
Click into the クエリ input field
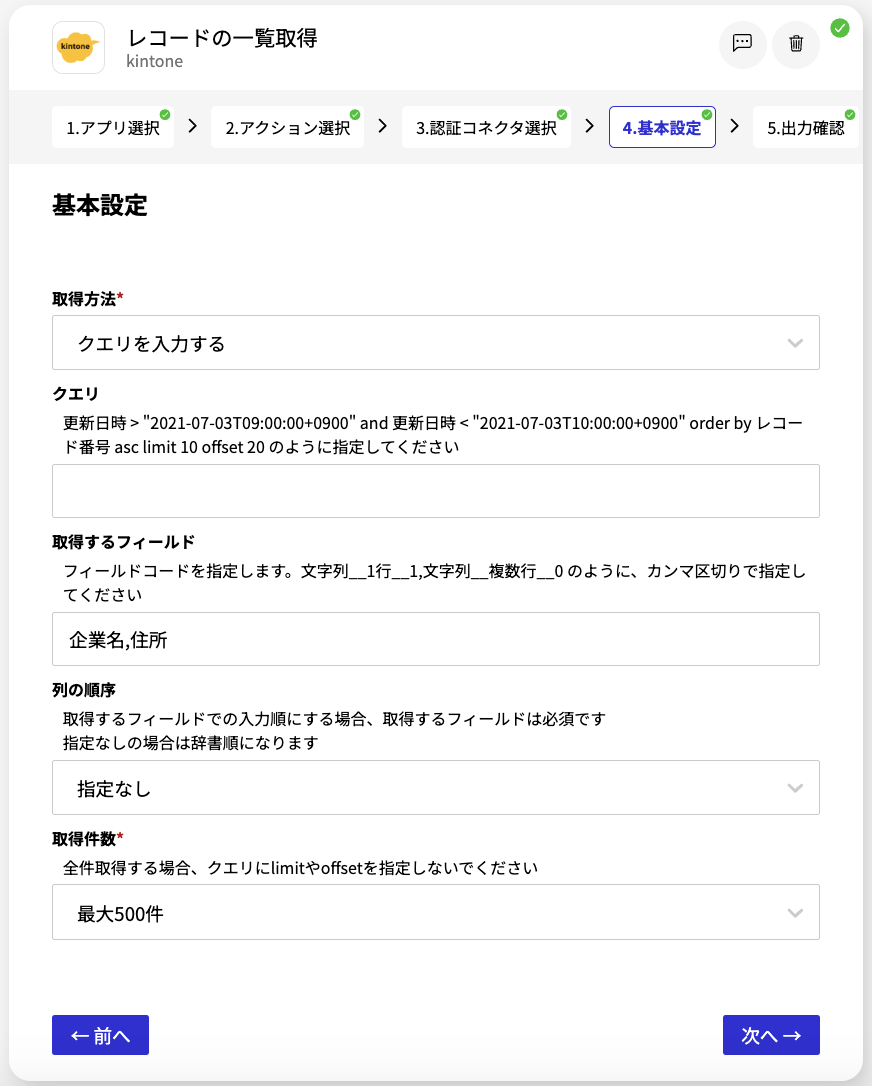click(436, 491)
